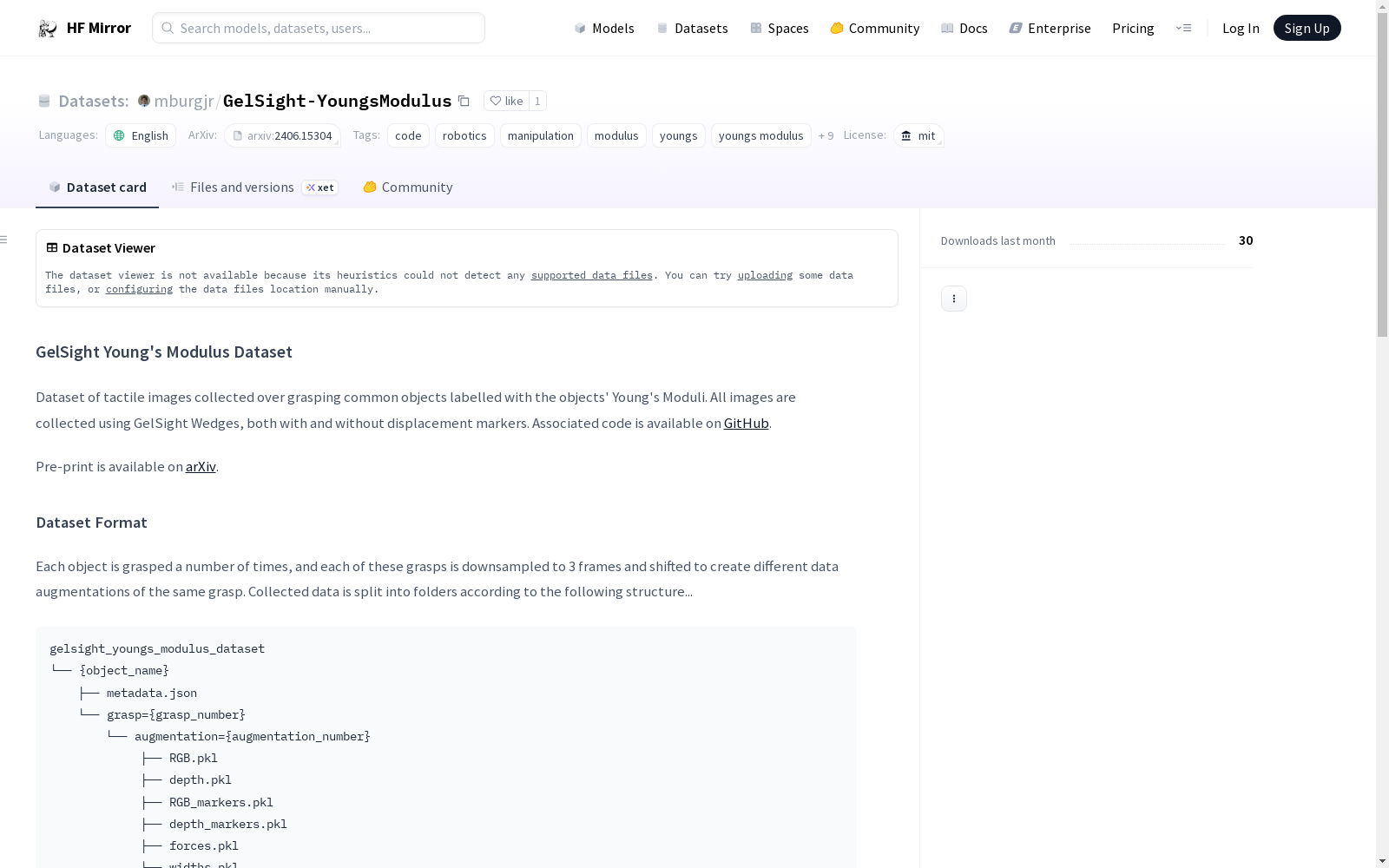This screenshot has width=1389, height=868.
Task: Click the downloads count 30
Action: click(x=1246, y=240)
